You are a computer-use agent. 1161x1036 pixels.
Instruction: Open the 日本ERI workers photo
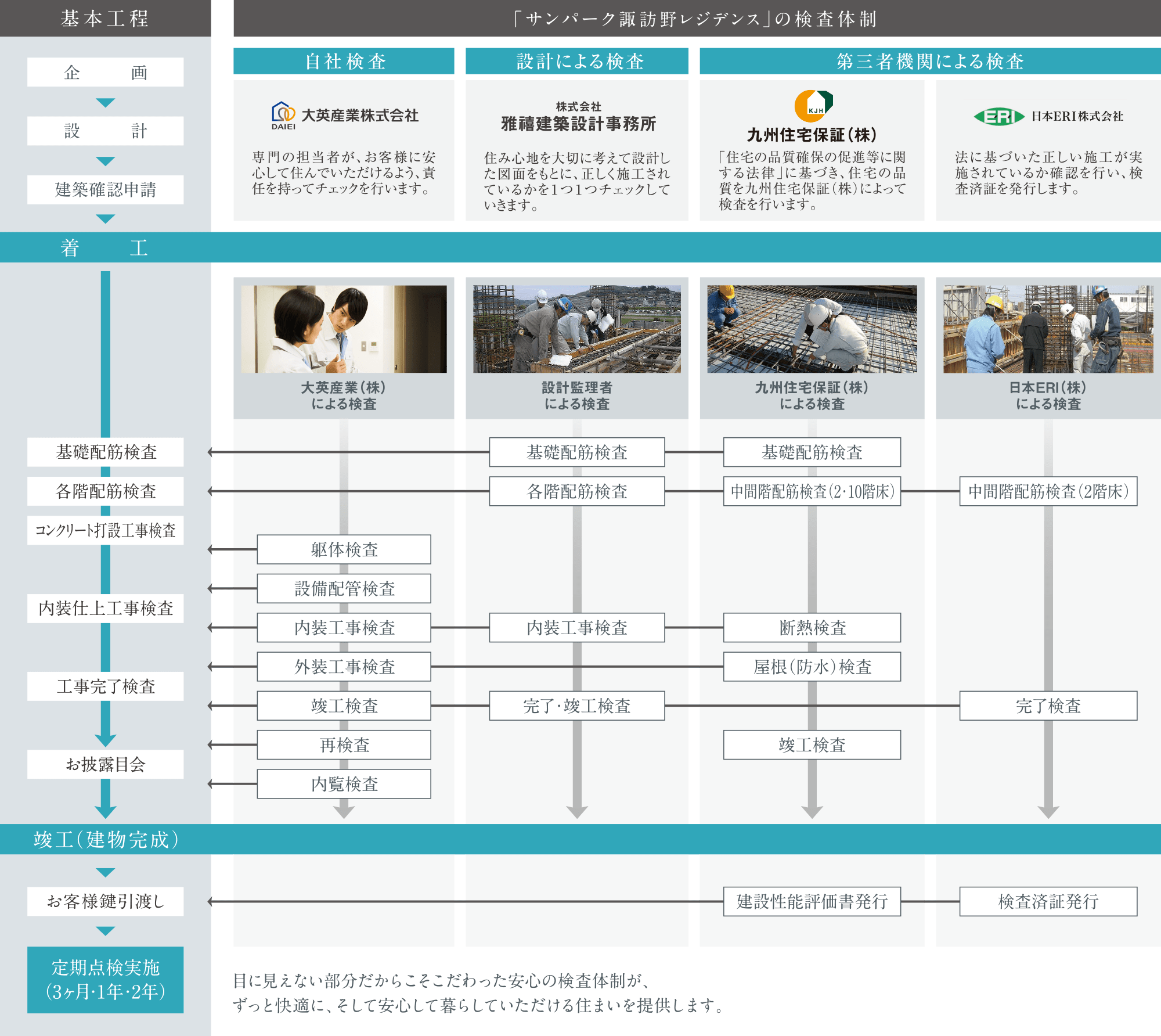click(x=1048, y=329)
